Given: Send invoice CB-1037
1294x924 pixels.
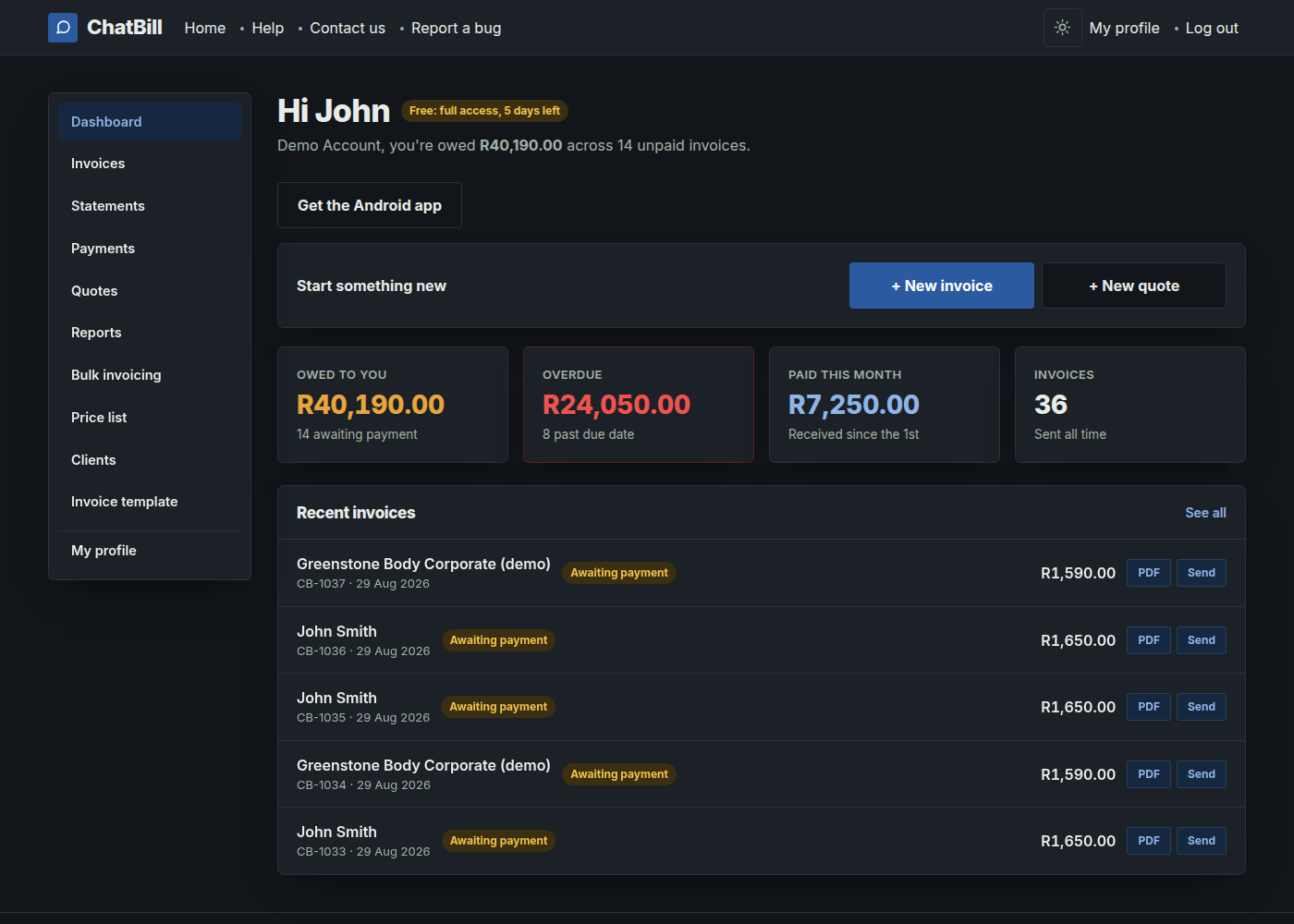Looking at the screenshot, I should click(1202, 573).
